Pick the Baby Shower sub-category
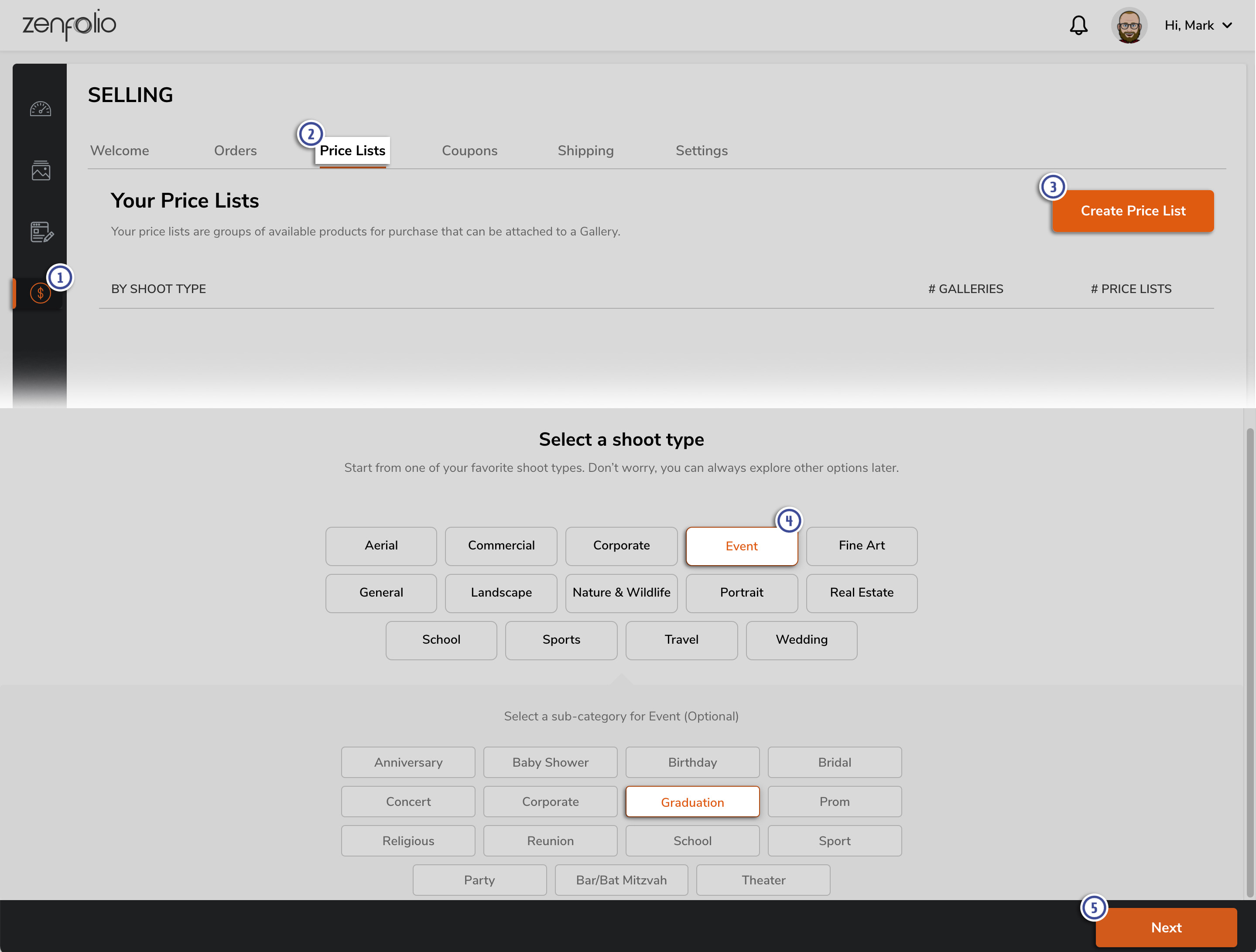 click(x=550, y=762)
